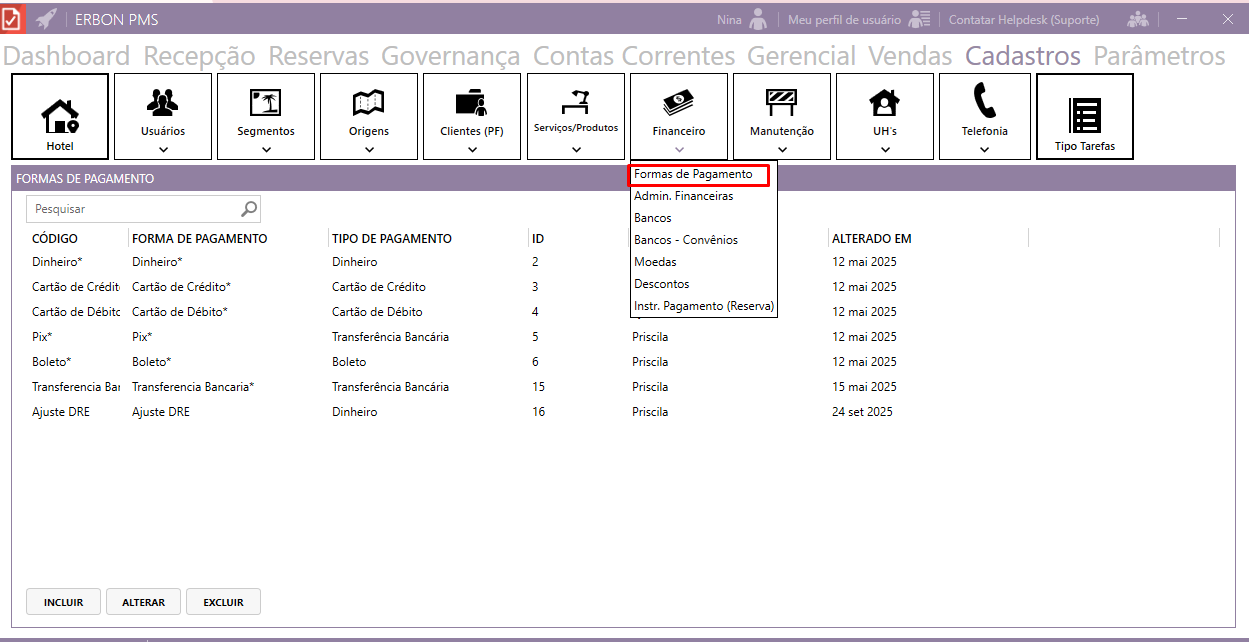Choose Bancos - Convênios from menu
This screenshot has height=642, width=1249.
click(685, 240)
